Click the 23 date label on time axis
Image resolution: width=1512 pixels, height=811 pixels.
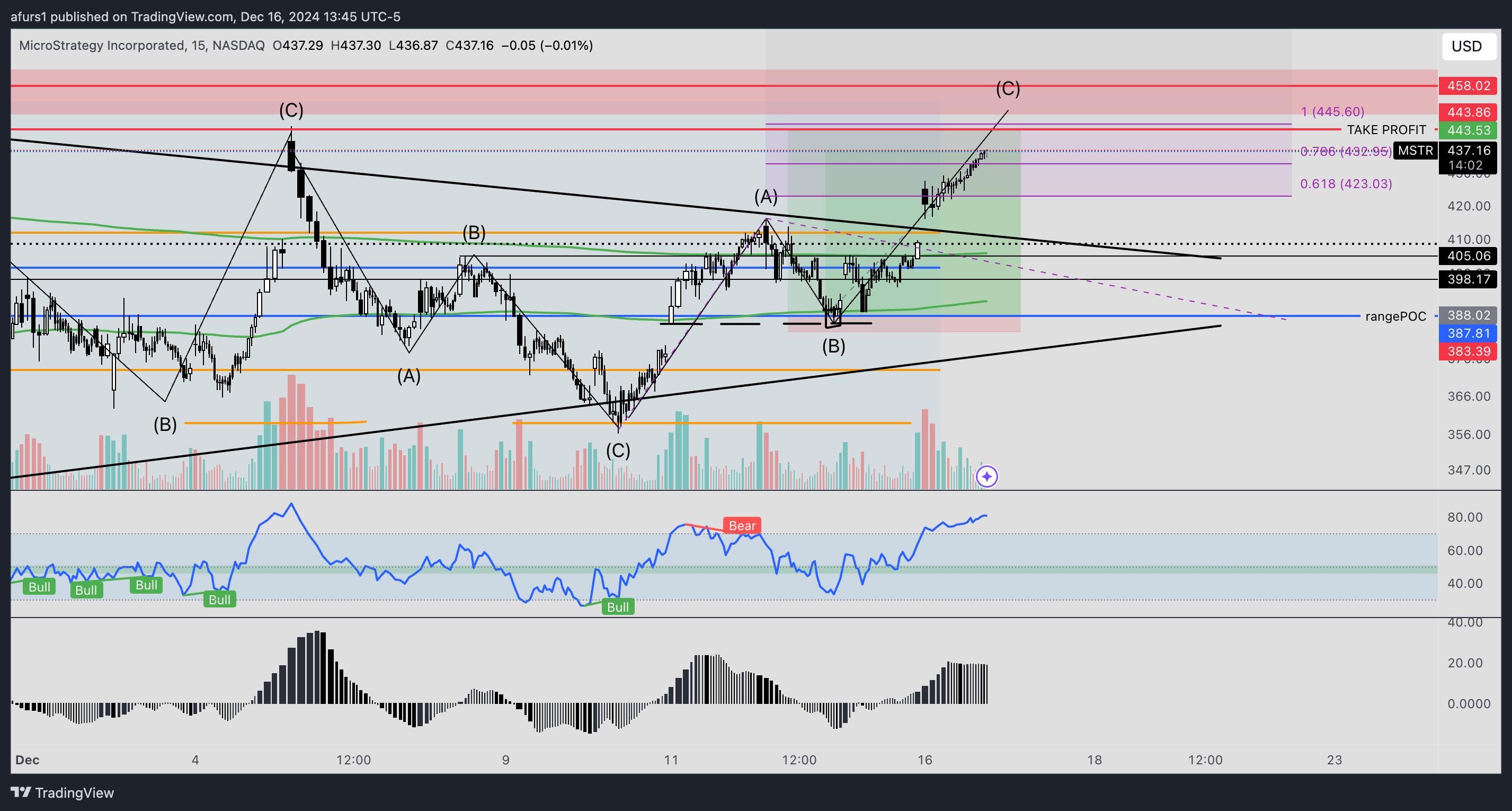pyautogui.click(x=1335, y=760)
